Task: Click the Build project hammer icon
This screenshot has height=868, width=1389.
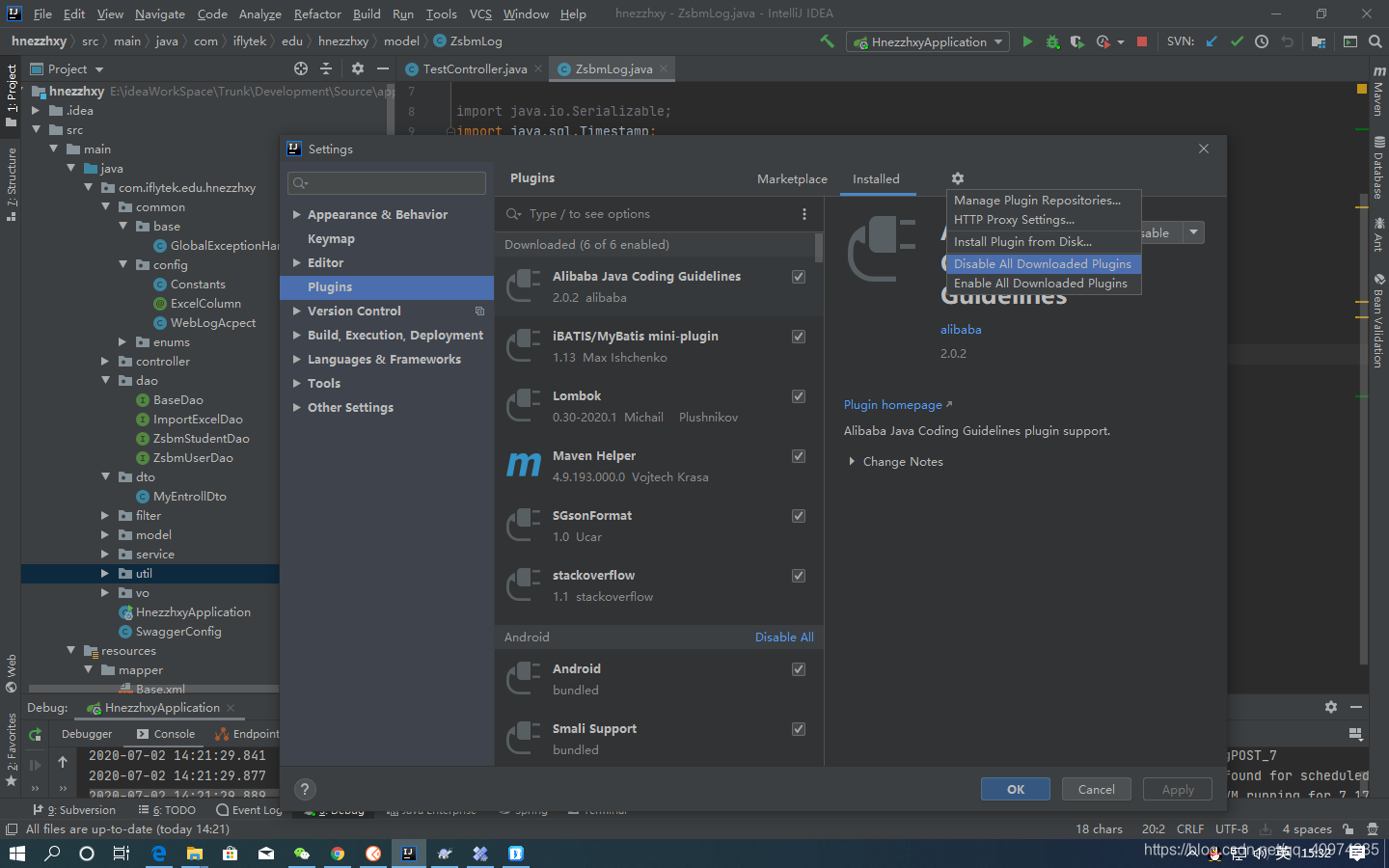Action: [x=827, y=41]
